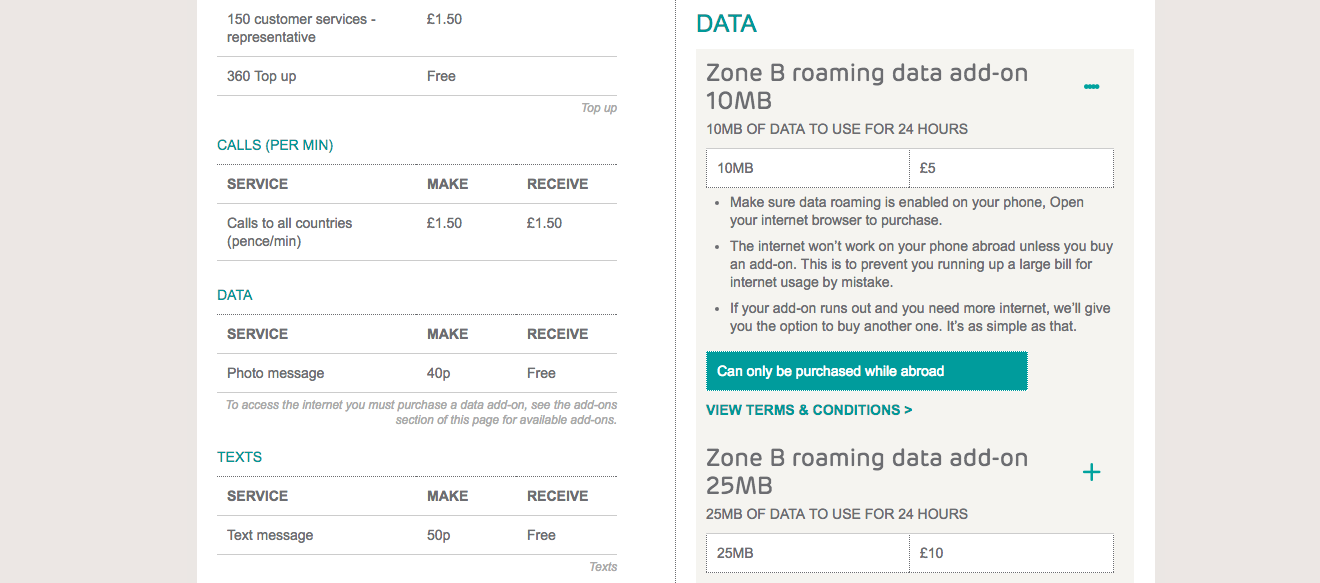
Task: Select the 10MB data amount field
Action: [x=807, y=167]
